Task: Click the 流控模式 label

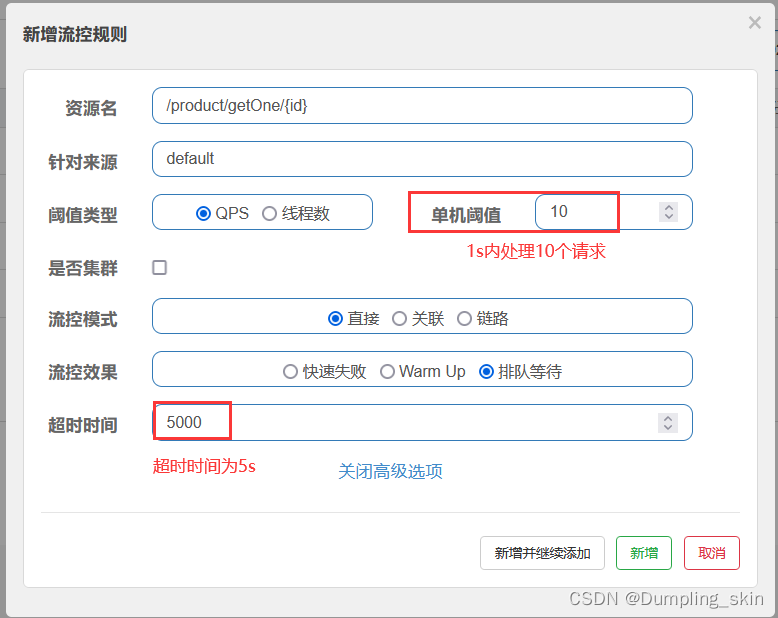Action: 83,319
